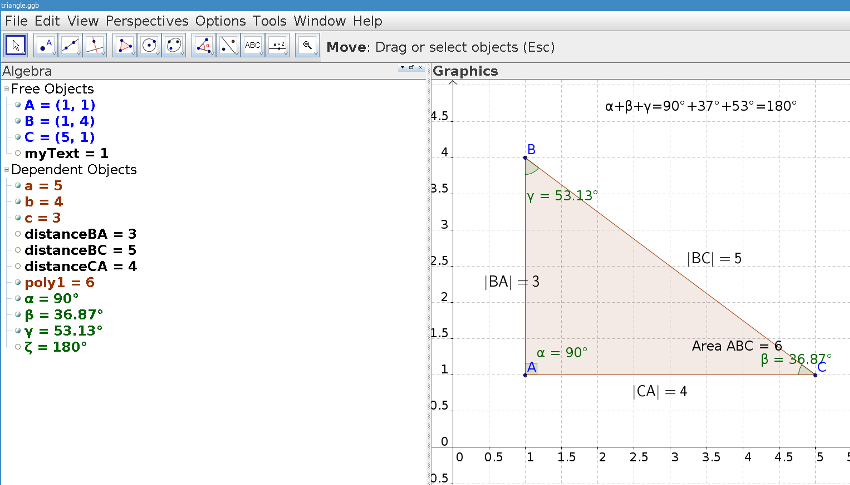Select 'ζ = 180°' entry
The width and height of the screenshot is (850, 485).
pyautogui.click(x=56, y=347)
